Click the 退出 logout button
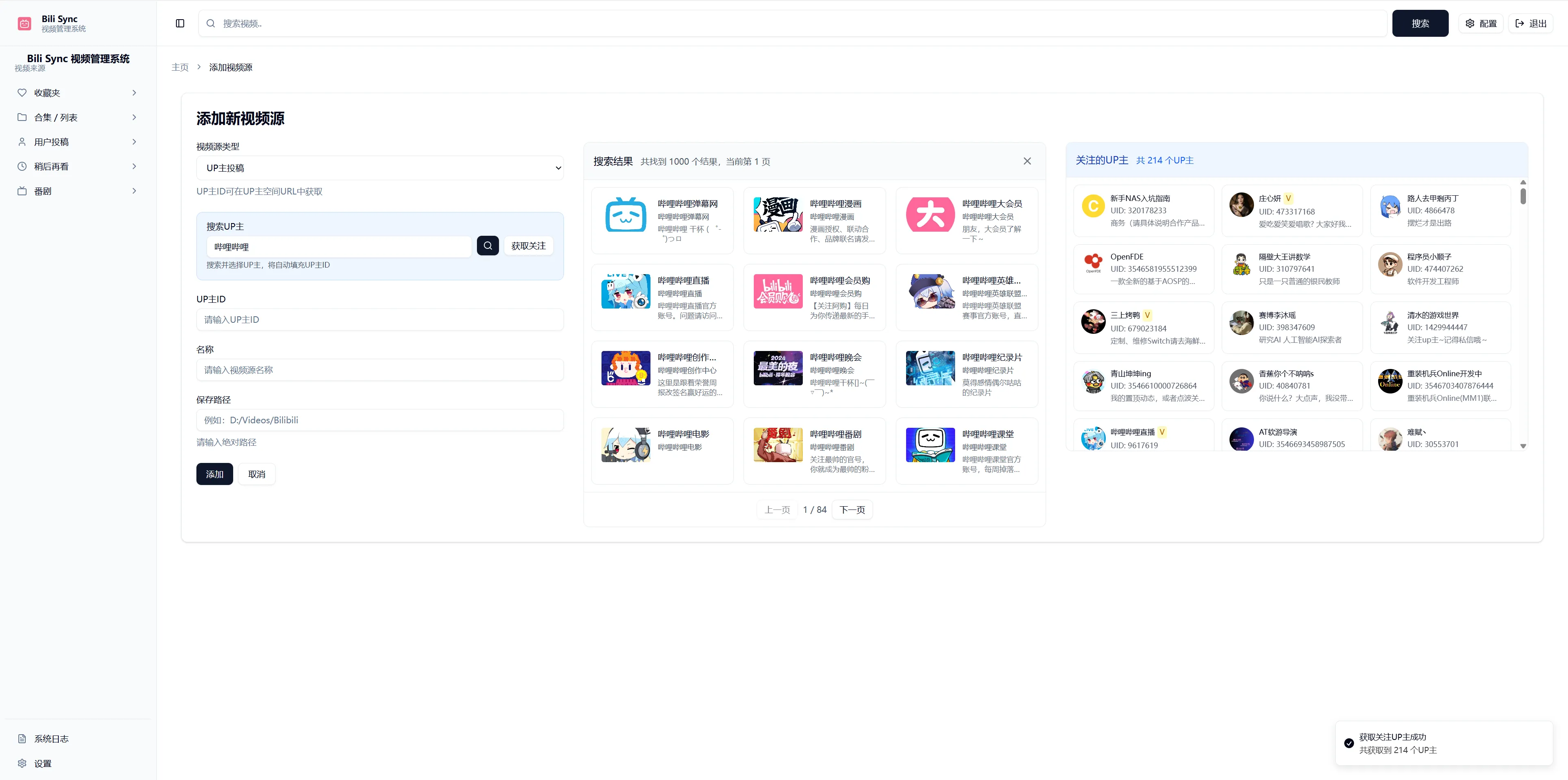This screenshot has height=780, width=1568. (1531, 23)
